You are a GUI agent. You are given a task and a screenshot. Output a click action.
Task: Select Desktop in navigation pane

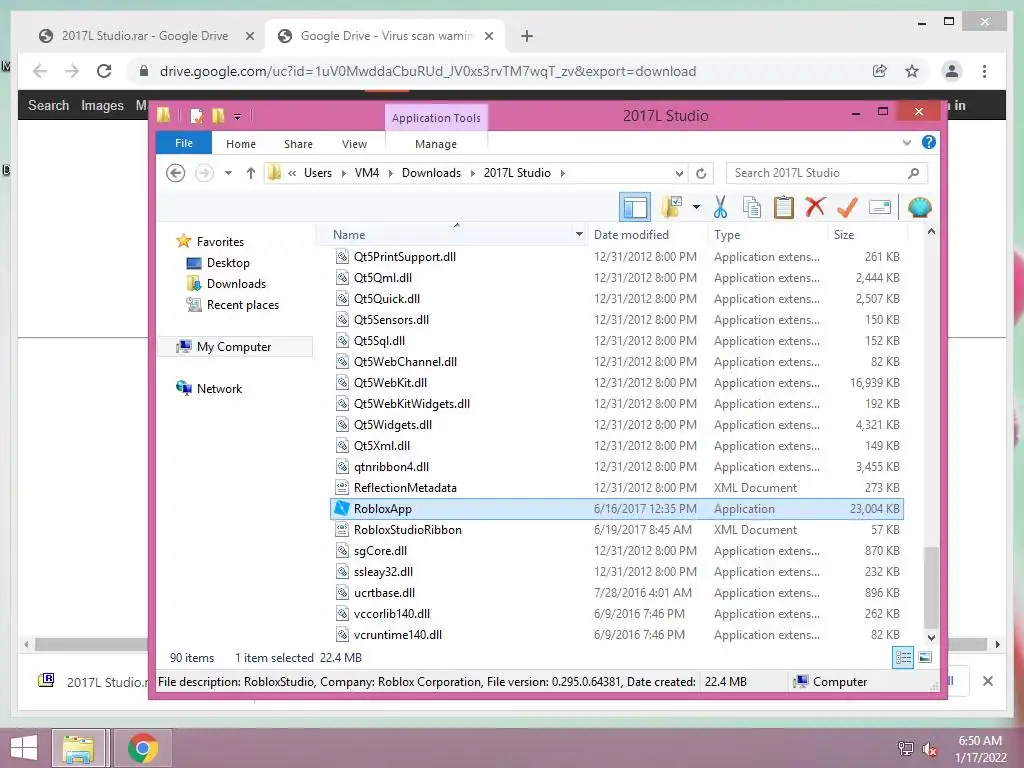tap(228, 263)
